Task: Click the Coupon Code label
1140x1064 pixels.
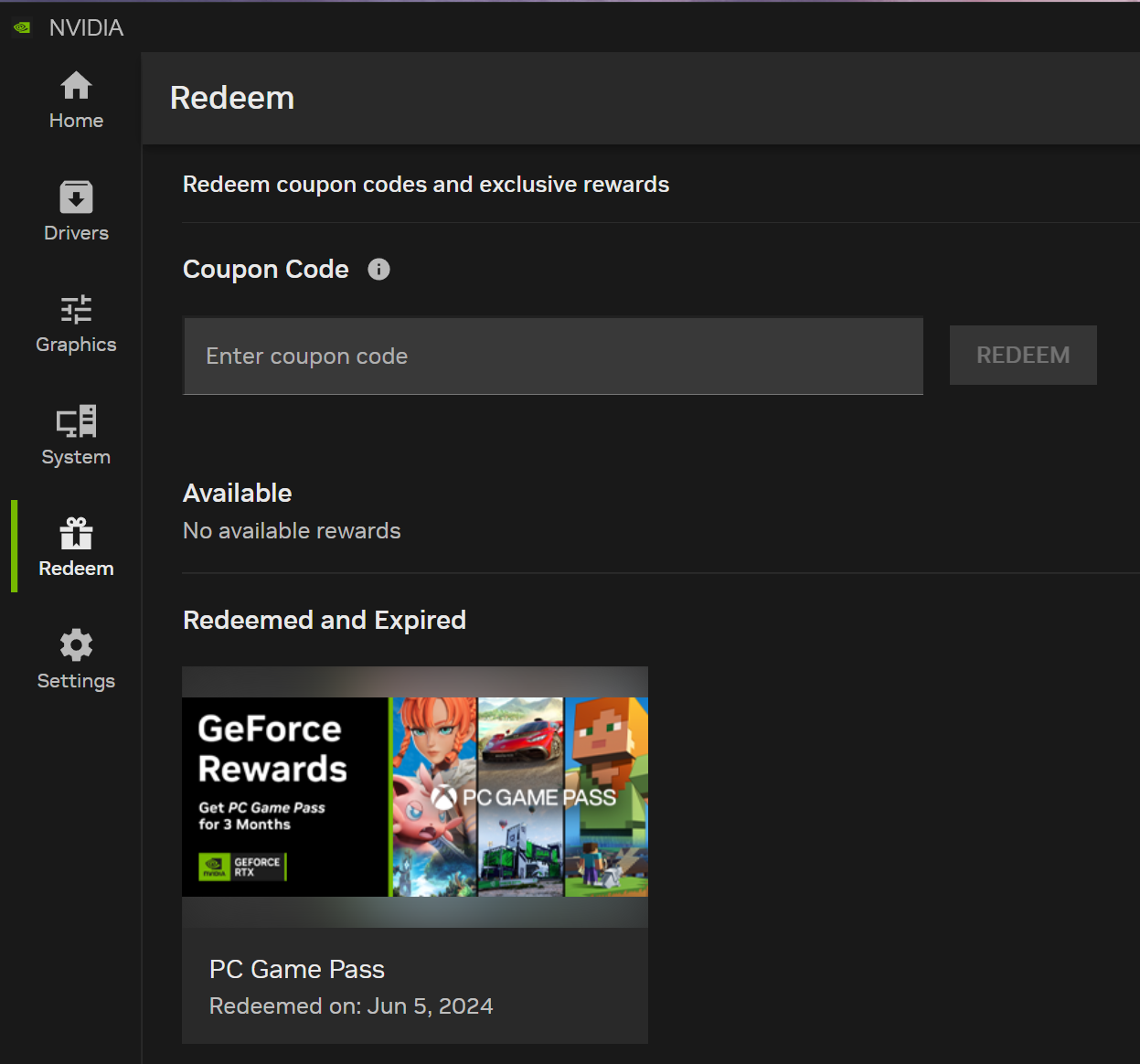Action: [266, 270]
